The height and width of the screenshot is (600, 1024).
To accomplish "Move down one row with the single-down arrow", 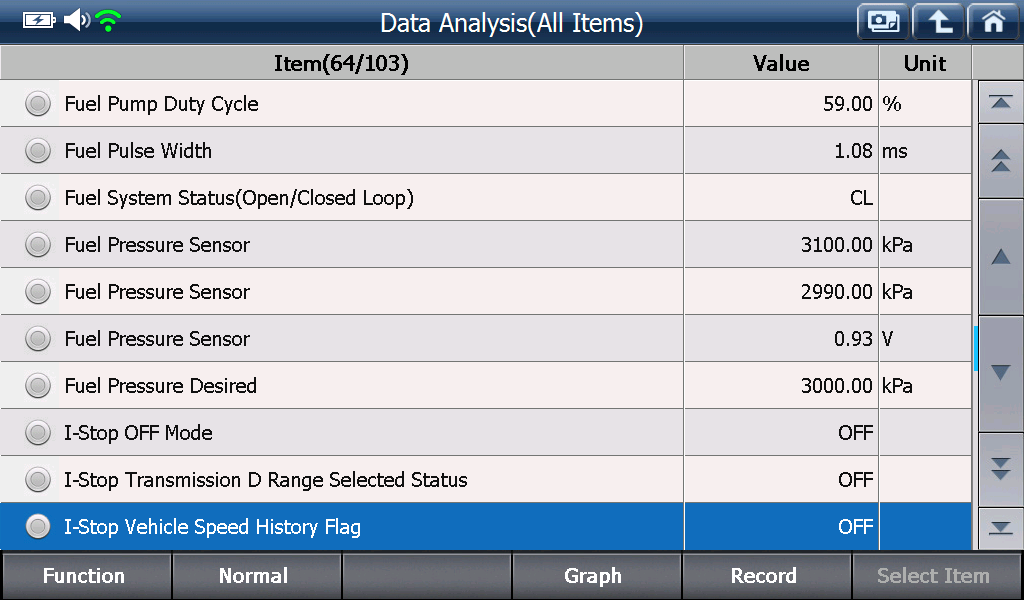I will (x=1000, y=373).
